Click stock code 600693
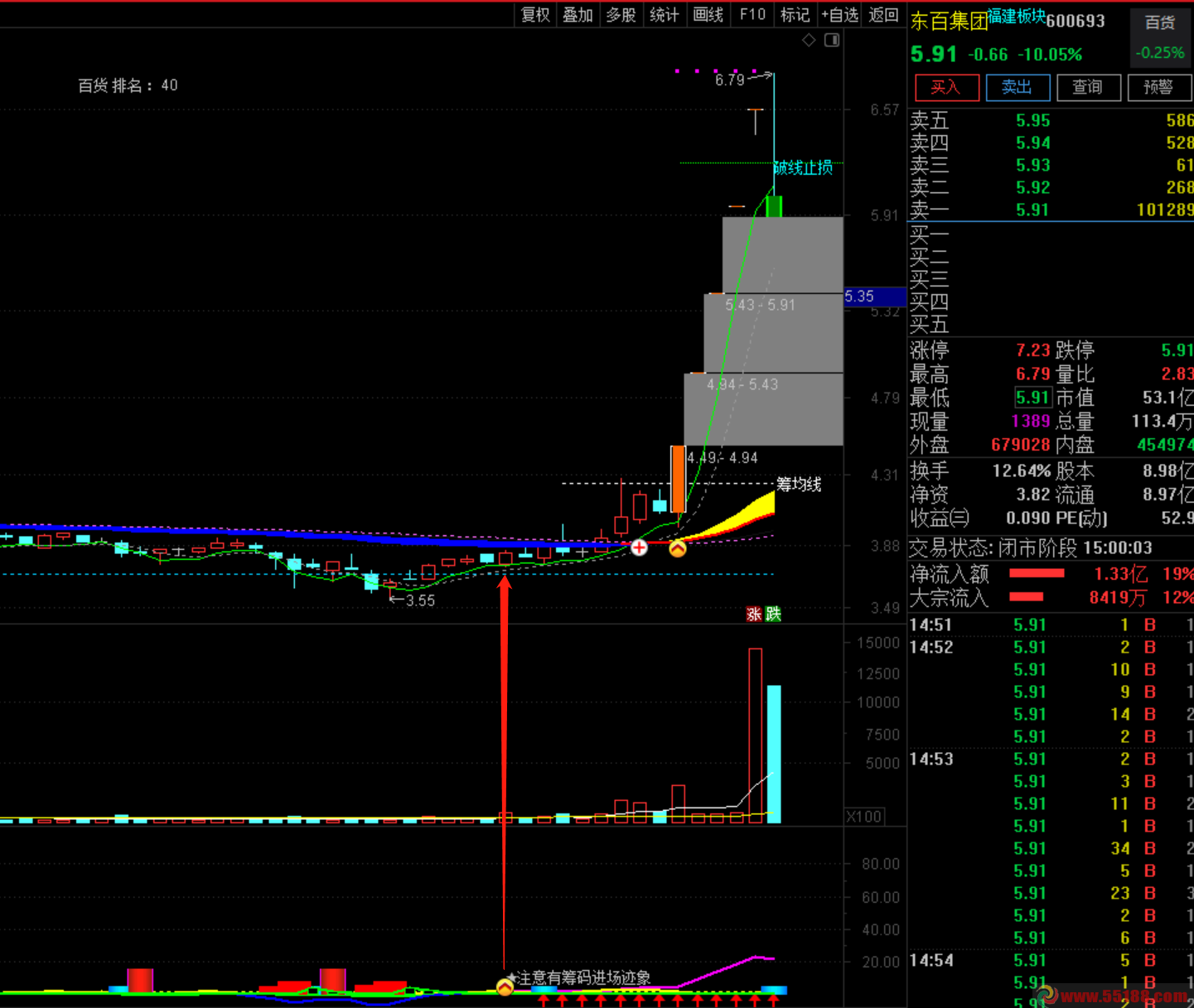 (x=1076, y=21)
